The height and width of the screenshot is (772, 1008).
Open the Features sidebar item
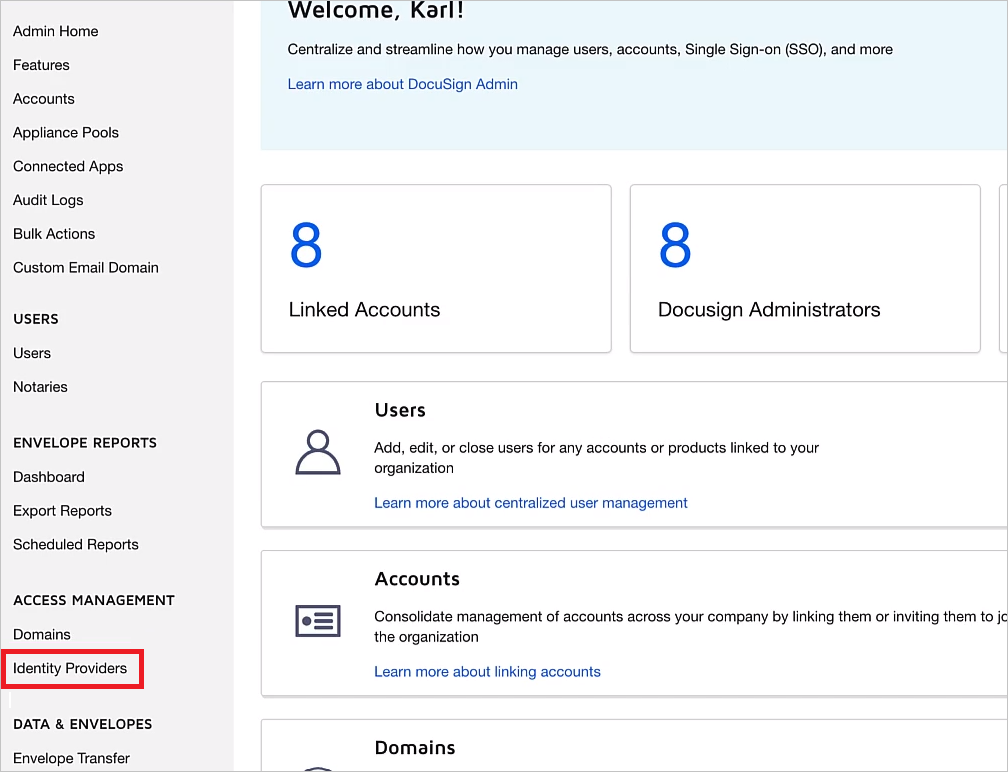coord(41,65)
